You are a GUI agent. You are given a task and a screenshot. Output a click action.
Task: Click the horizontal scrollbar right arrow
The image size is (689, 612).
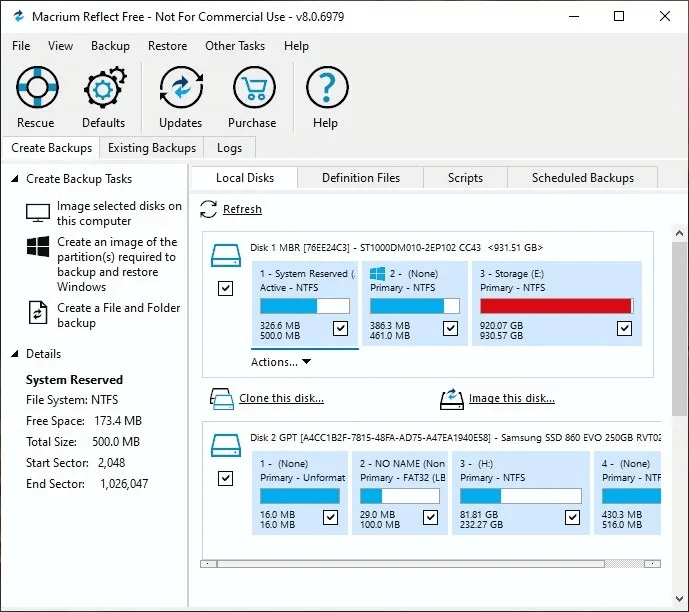click(x=653, y=564)
